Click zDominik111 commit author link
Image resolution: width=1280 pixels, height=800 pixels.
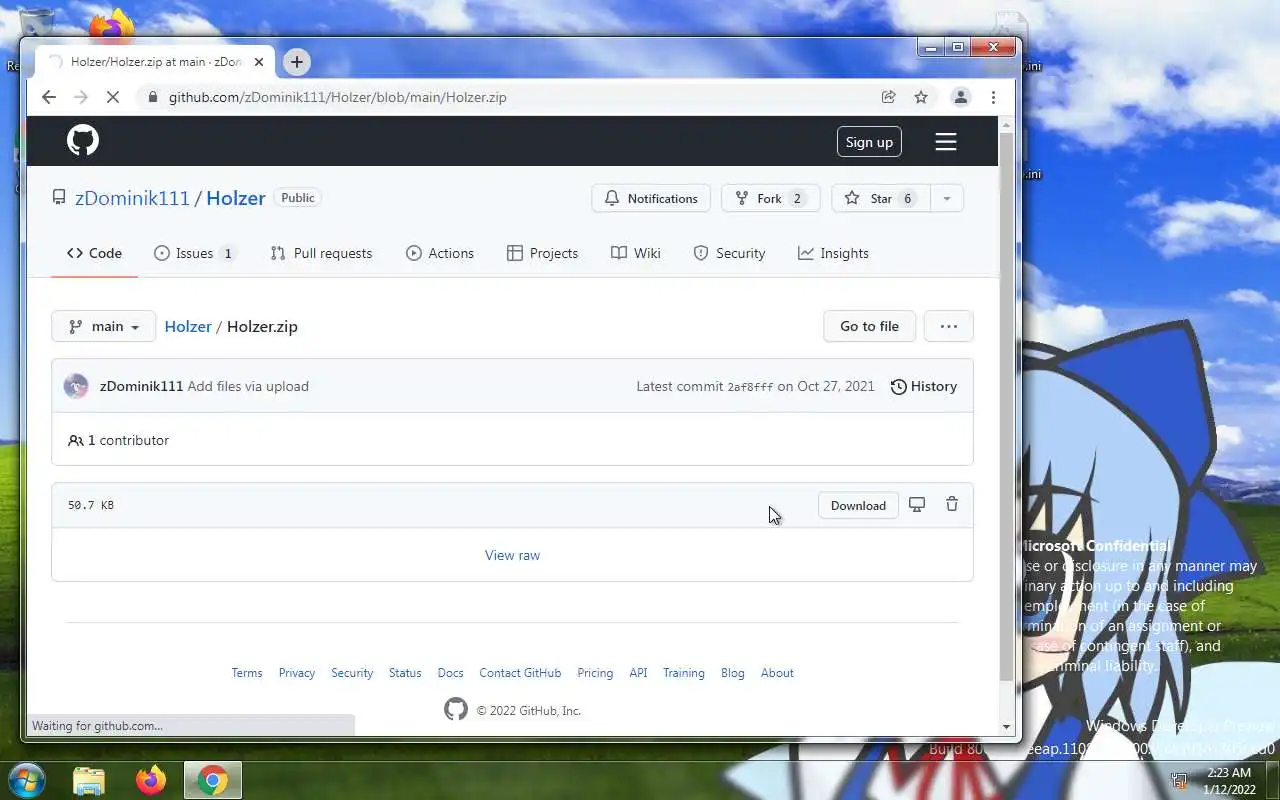point(141,386)
